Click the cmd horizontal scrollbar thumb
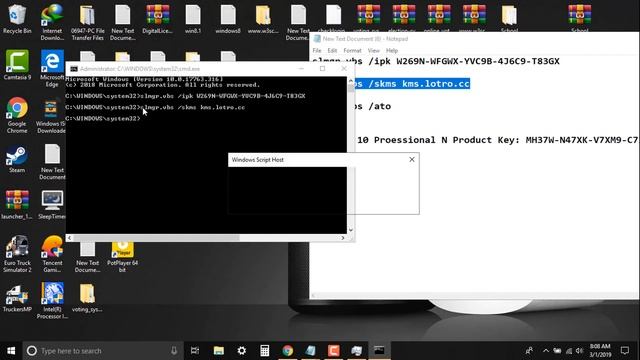 [x=156, y=238]
